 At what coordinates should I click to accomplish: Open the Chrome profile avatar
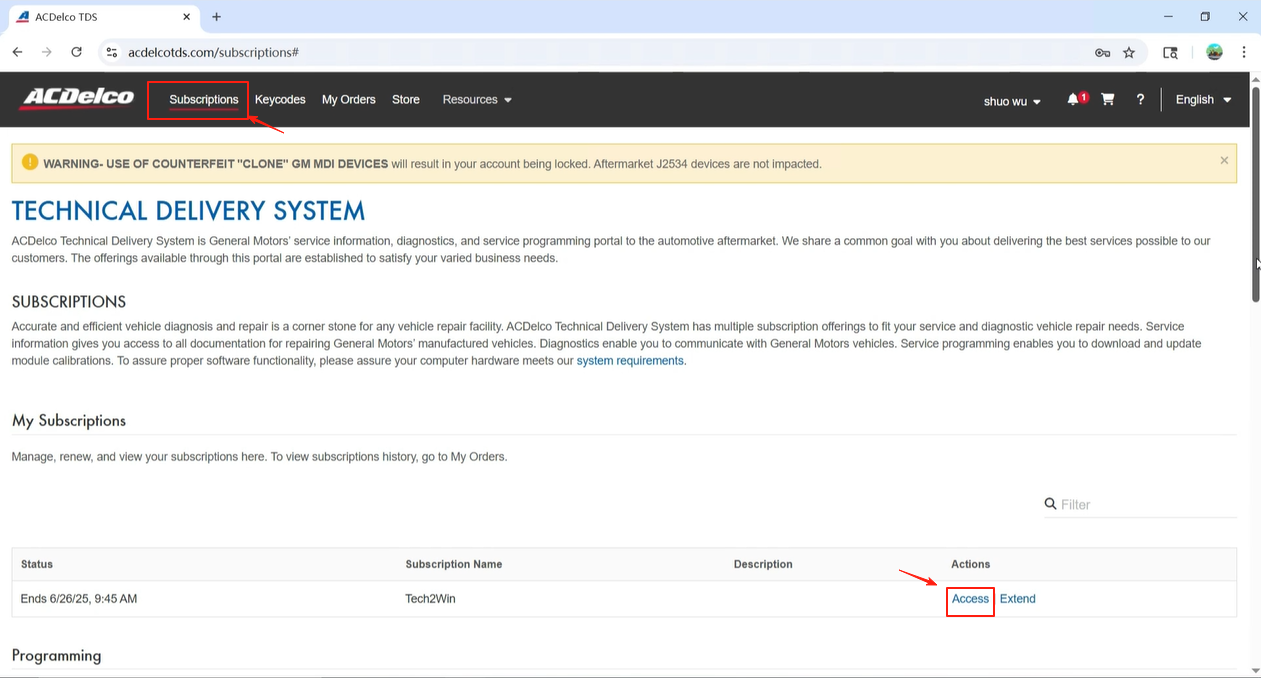pos(1214,52)
